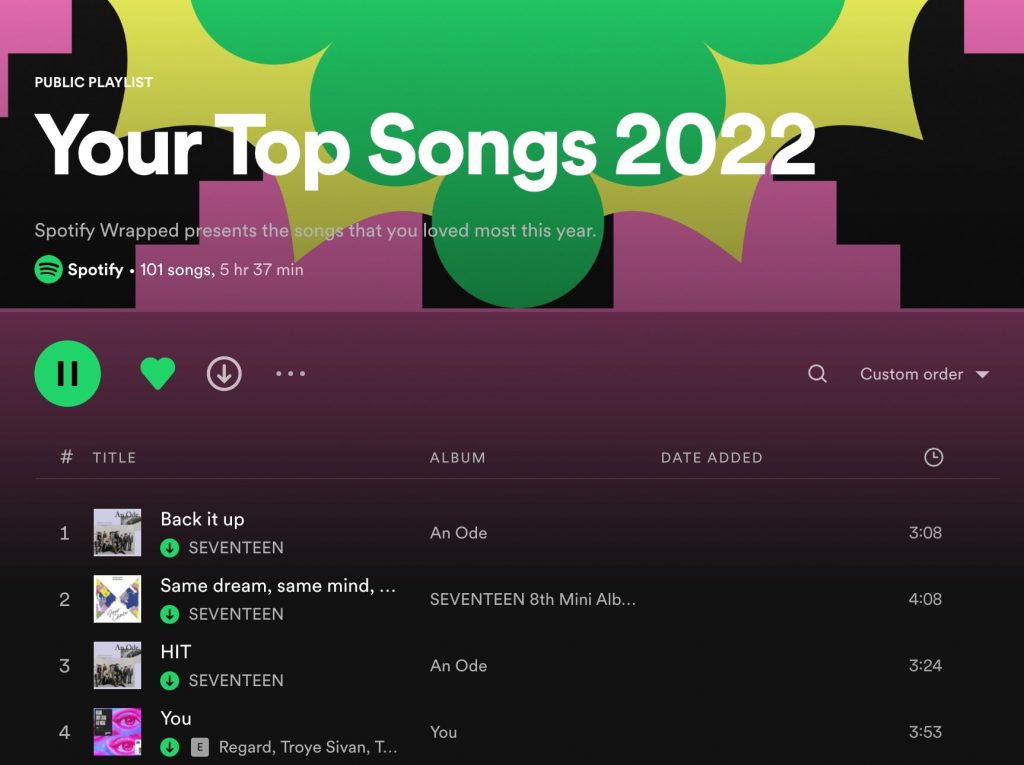Open the SEVENTEEN artist link under HIT

(x=236, y=680)
